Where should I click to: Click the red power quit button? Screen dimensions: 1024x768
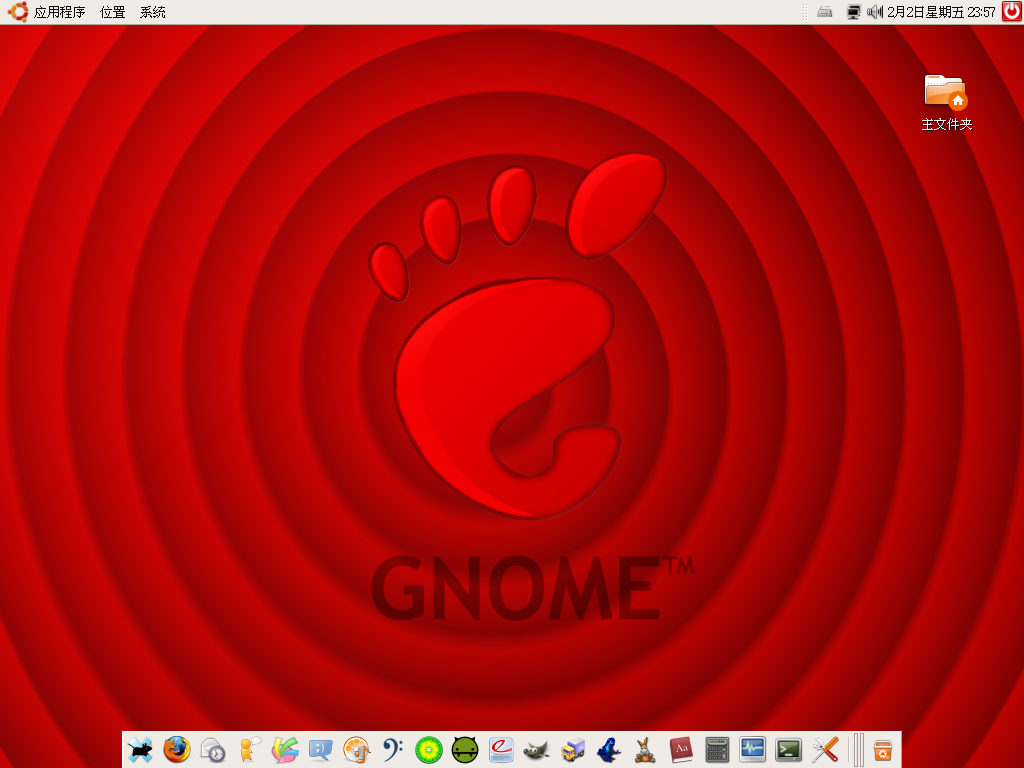(x=1012, y=11)
